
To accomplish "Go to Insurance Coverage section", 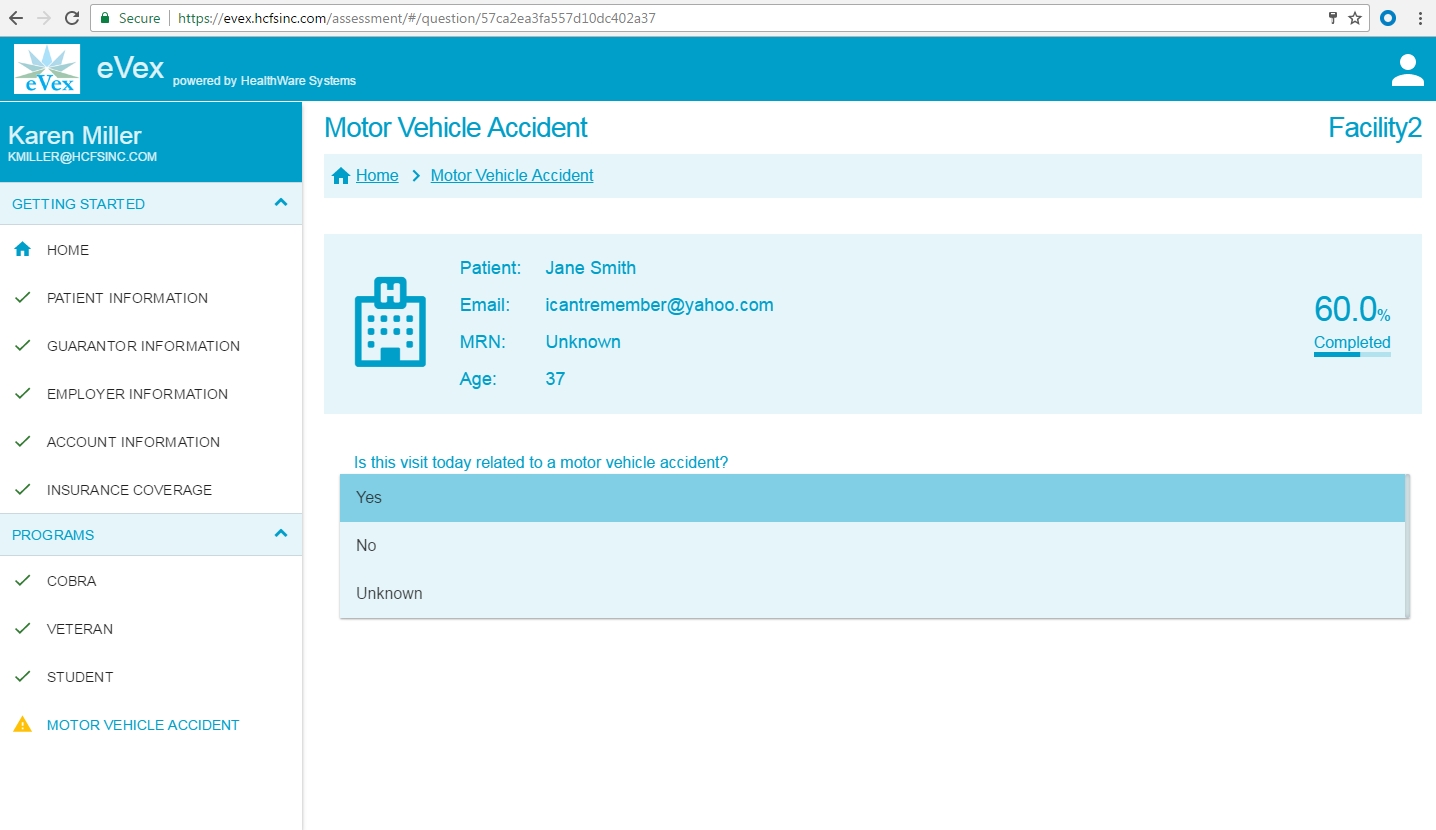I will point(129,490).
